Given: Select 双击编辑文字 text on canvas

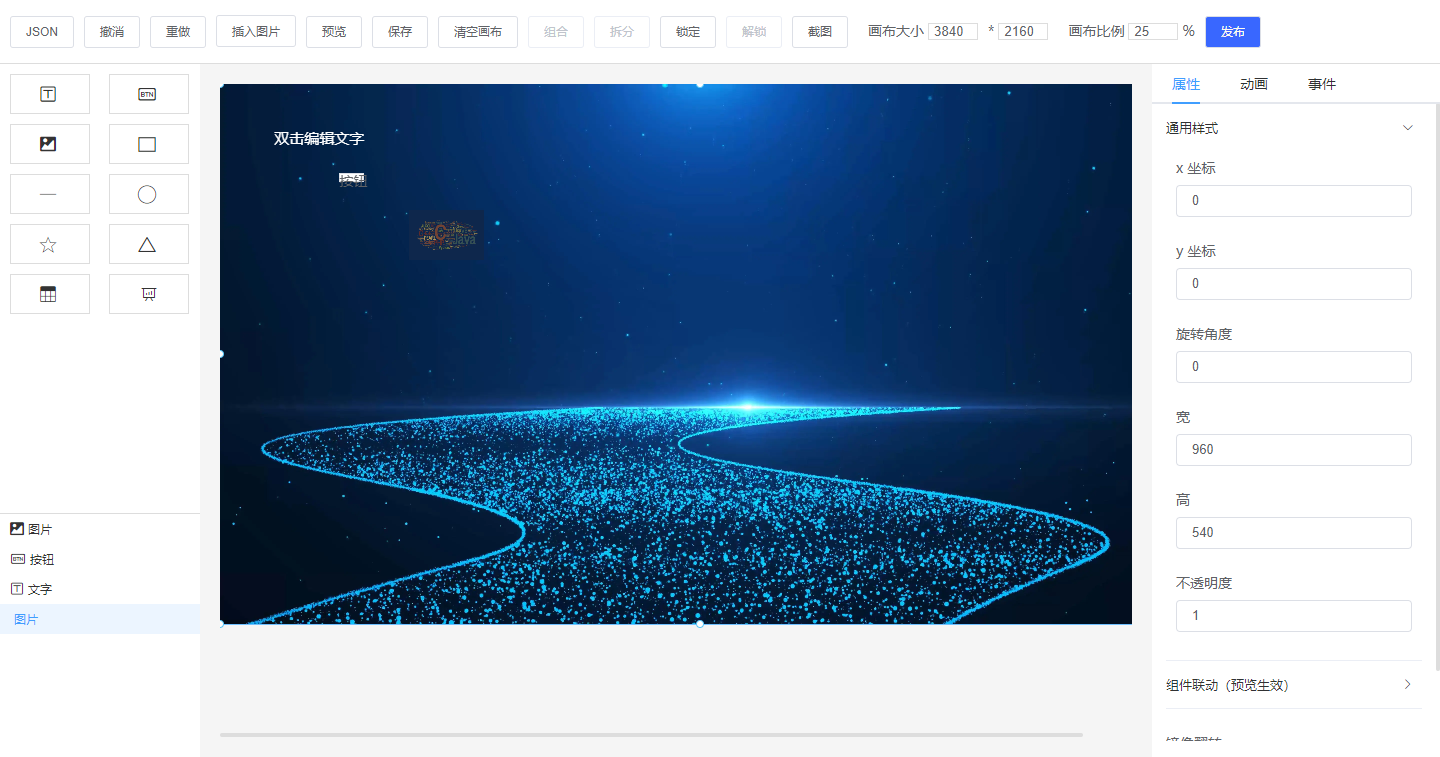Looking at the screenshot, I should 319,139.
